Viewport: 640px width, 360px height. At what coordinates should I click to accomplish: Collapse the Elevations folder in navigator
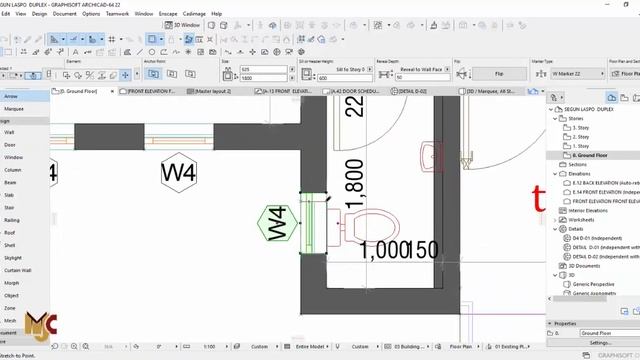(x=555, y=174)
